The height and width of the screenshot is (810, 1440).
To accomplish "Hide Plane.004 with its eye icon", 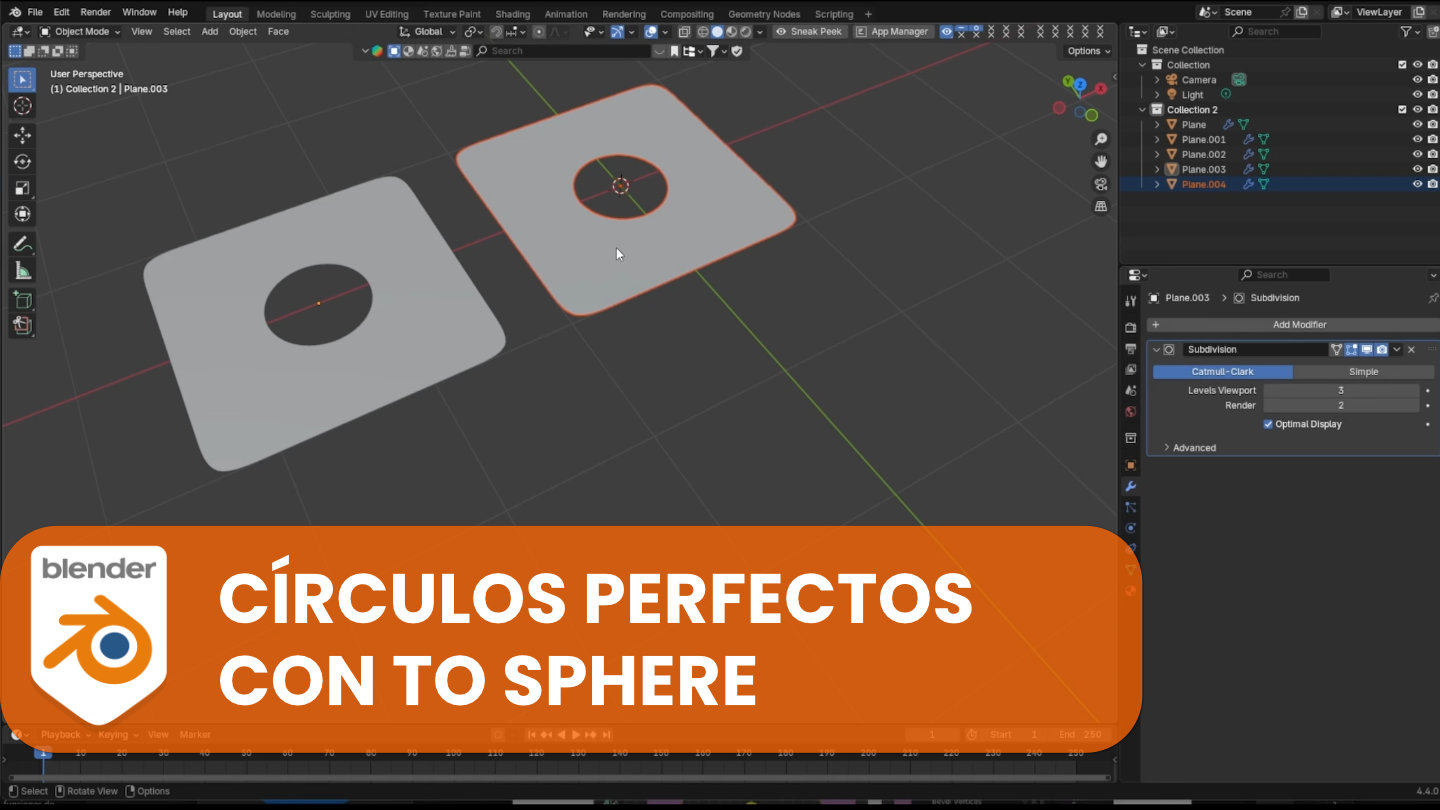I will (1417, 184).
